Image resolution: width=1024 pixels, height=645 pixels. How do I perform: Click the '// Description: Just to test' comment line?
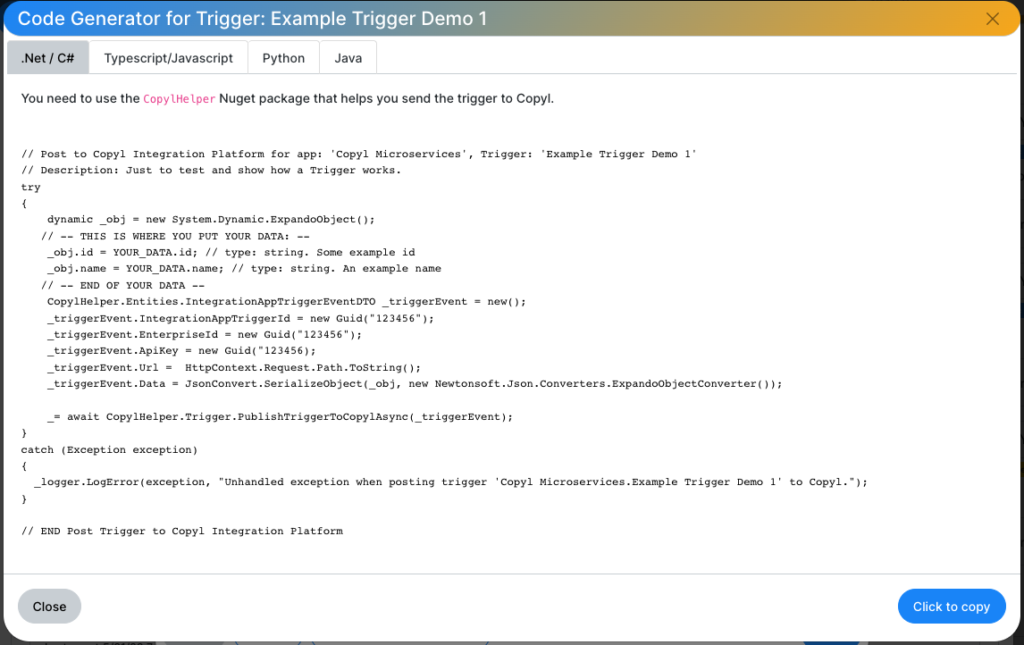click(x=211, y=170)
